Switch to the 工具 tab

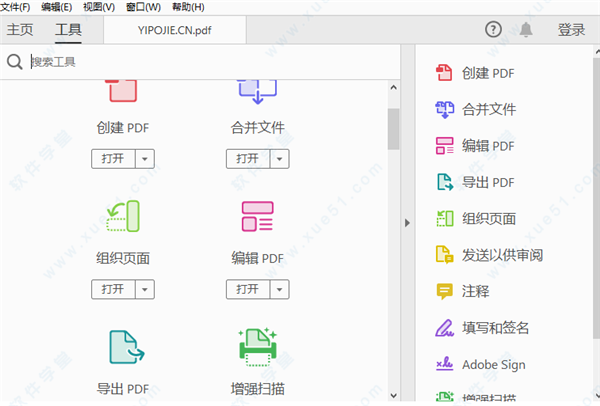[68, 30]
